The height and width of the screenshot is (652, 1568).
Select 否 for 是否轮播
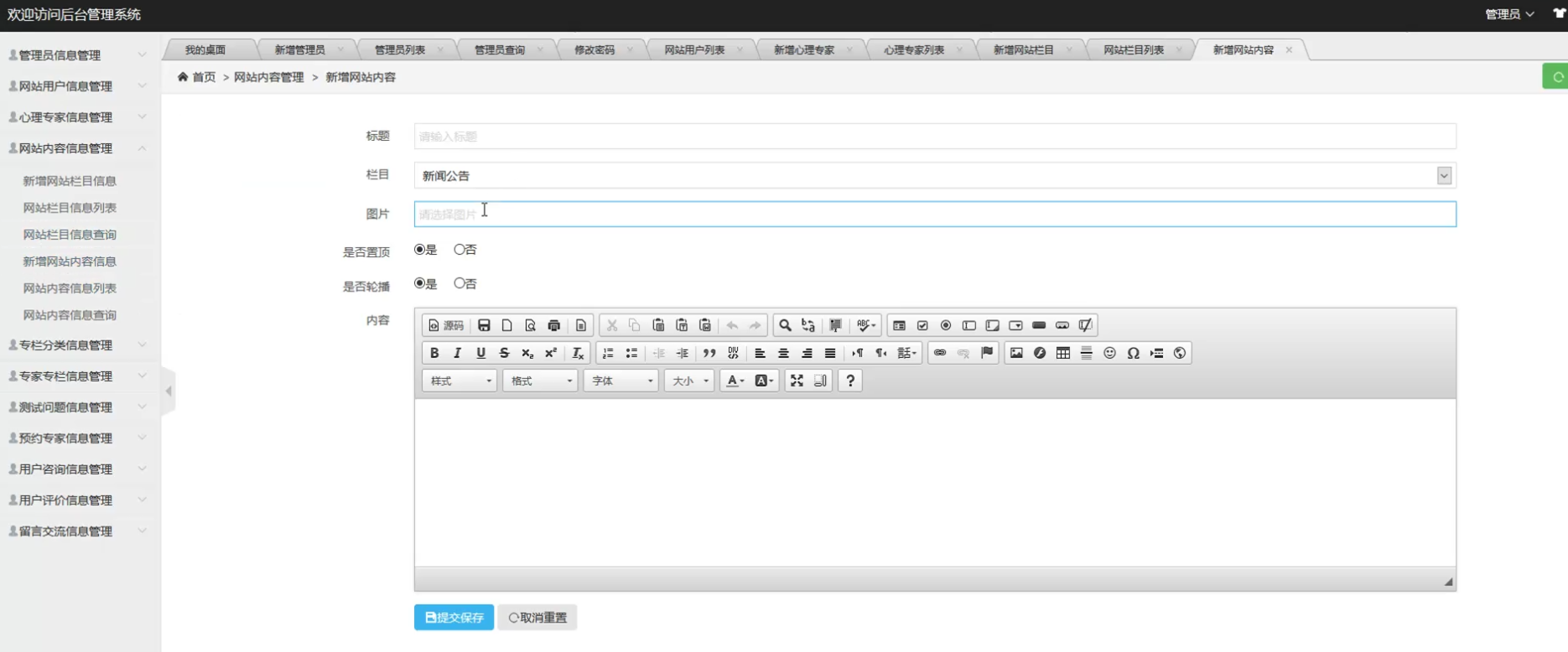coord(459,283)
